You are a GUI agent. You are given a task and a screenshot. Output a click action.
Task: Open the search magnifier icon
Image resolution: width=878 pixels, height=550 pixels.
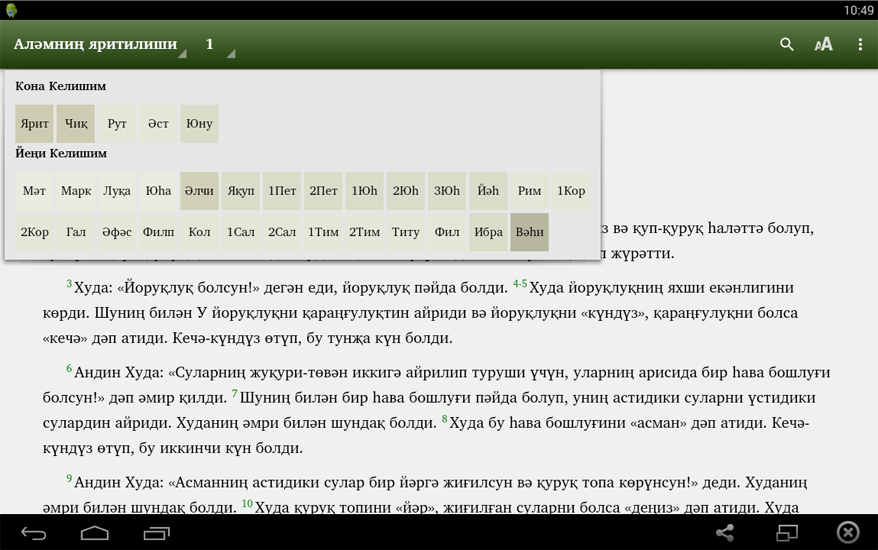pyautogui.click(x=787, y=44)
